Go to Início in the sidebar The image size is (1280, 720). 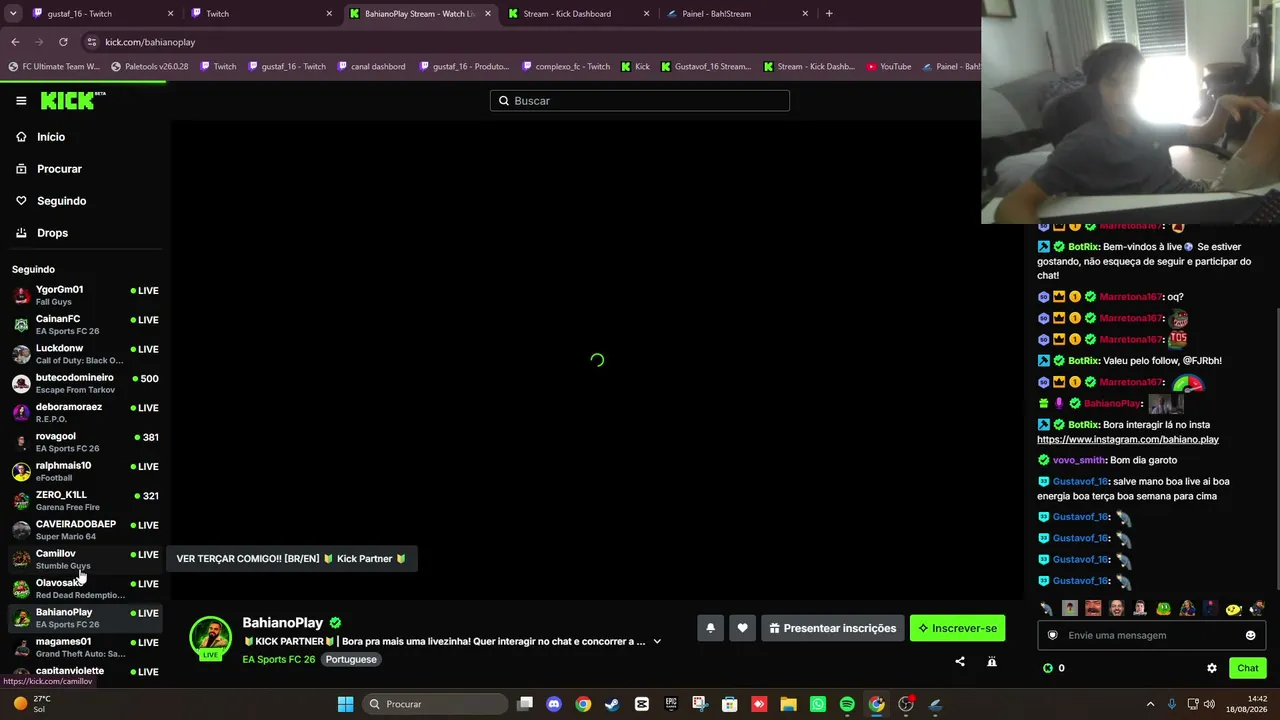pos(51,137)
